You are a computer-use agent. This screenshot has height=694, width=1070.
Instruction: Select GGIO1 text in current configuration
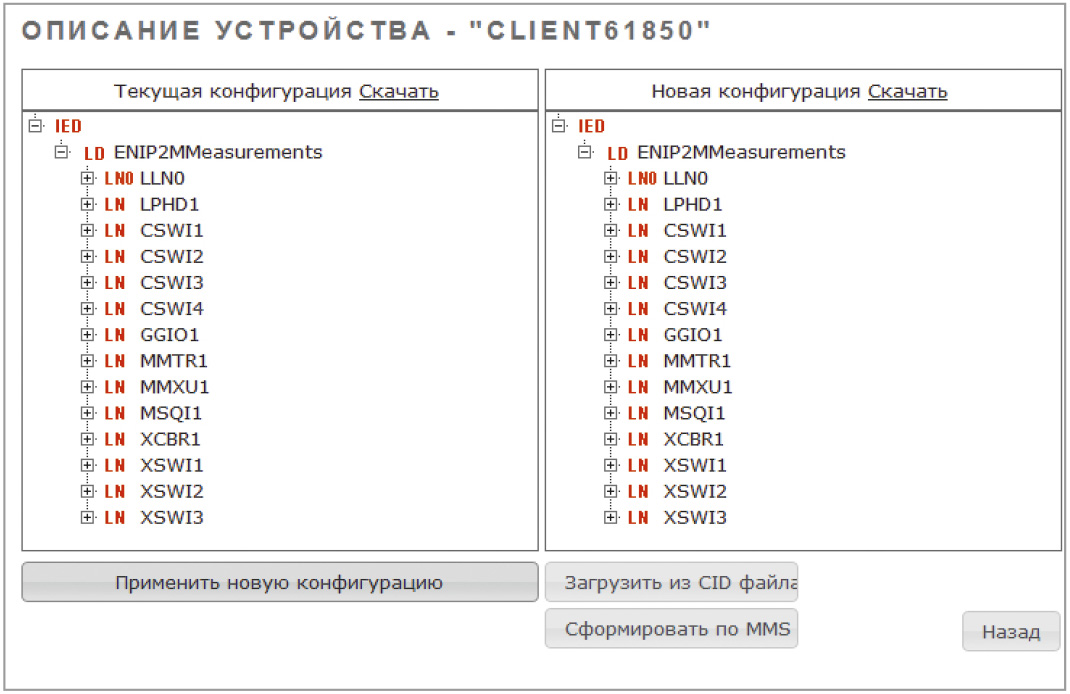pyautogui.click(x=169, y=334)
